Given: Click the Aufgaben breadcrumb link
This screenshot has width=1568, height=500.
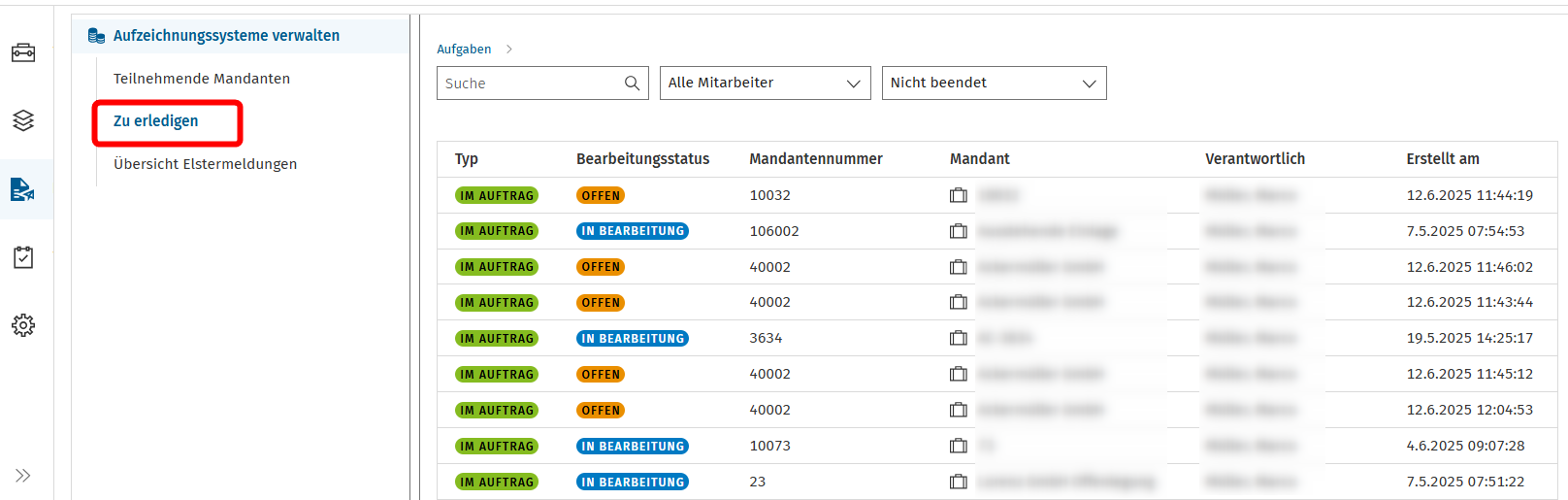Looking at the screenshot, I should click(x=464, y=49).
